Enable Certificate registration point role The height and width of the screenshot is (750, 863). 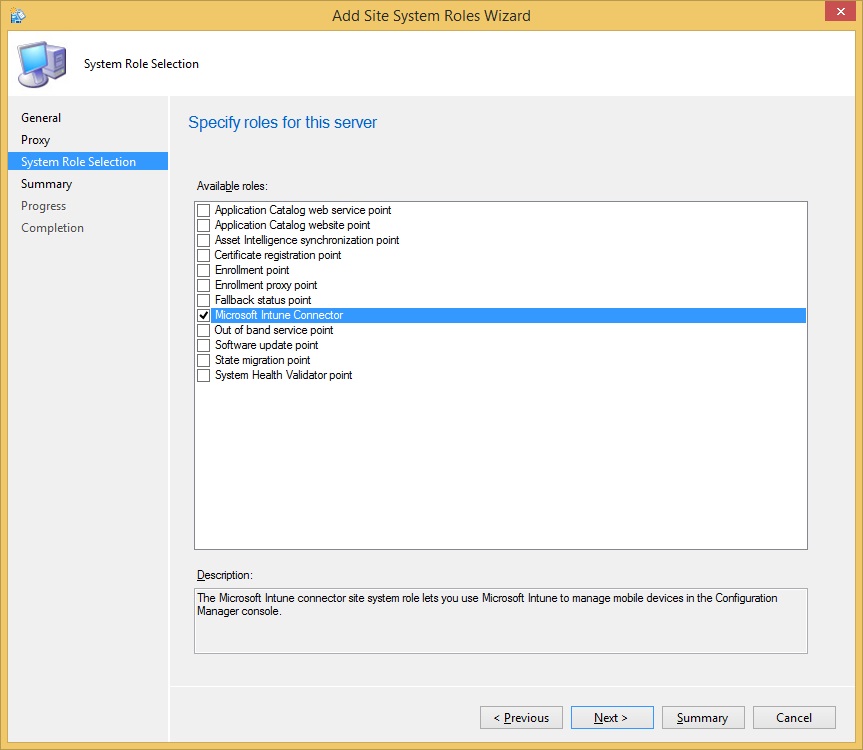[204, 255]
